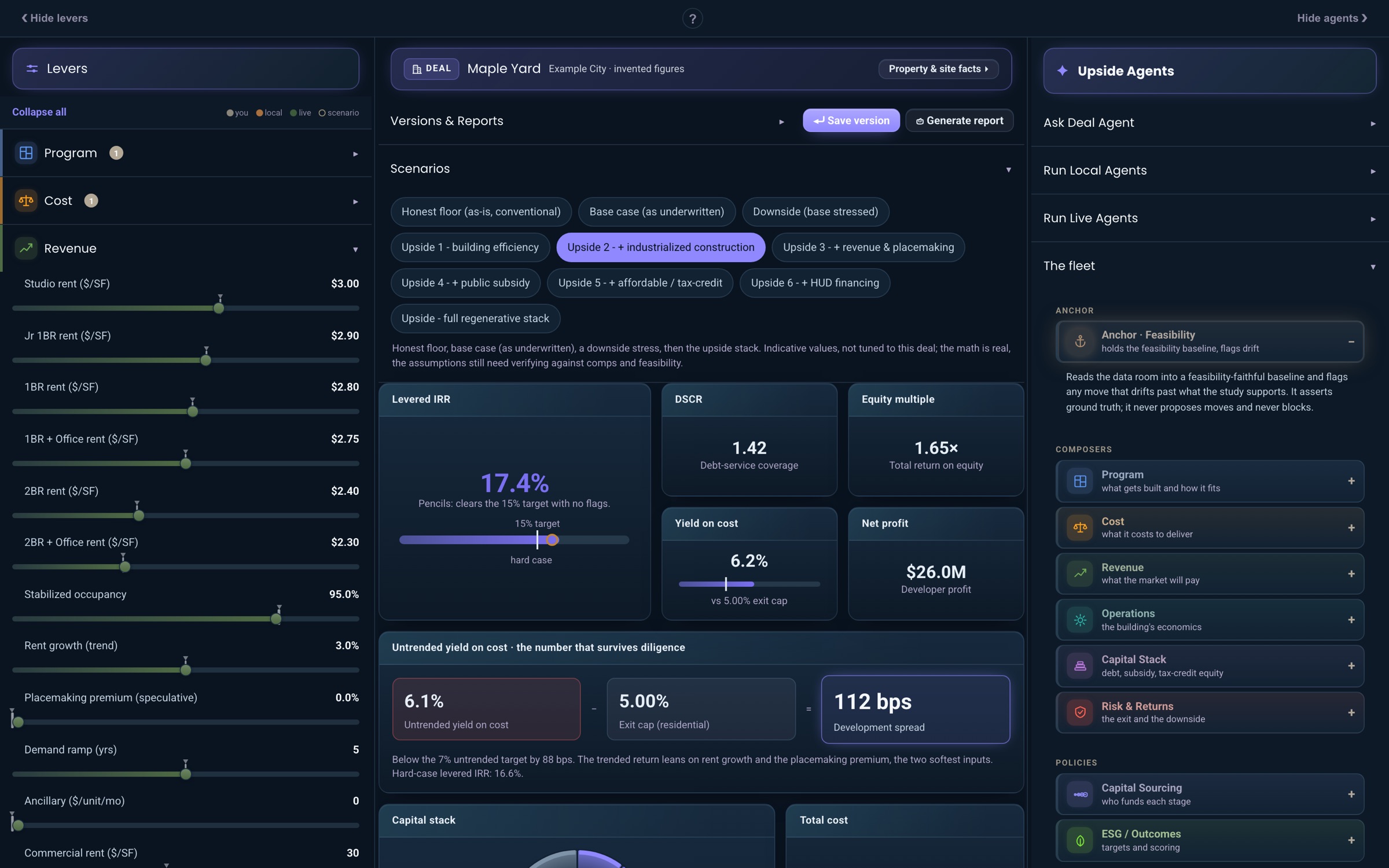Click the Collapse all link

pos(39,112)
